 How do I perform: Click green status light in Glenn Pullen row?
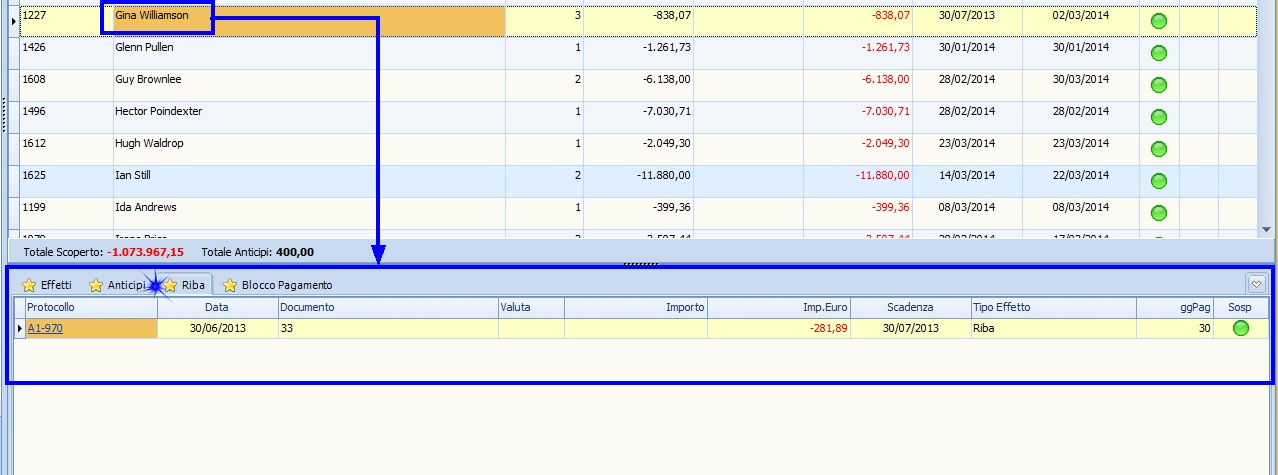point(1159,53)
